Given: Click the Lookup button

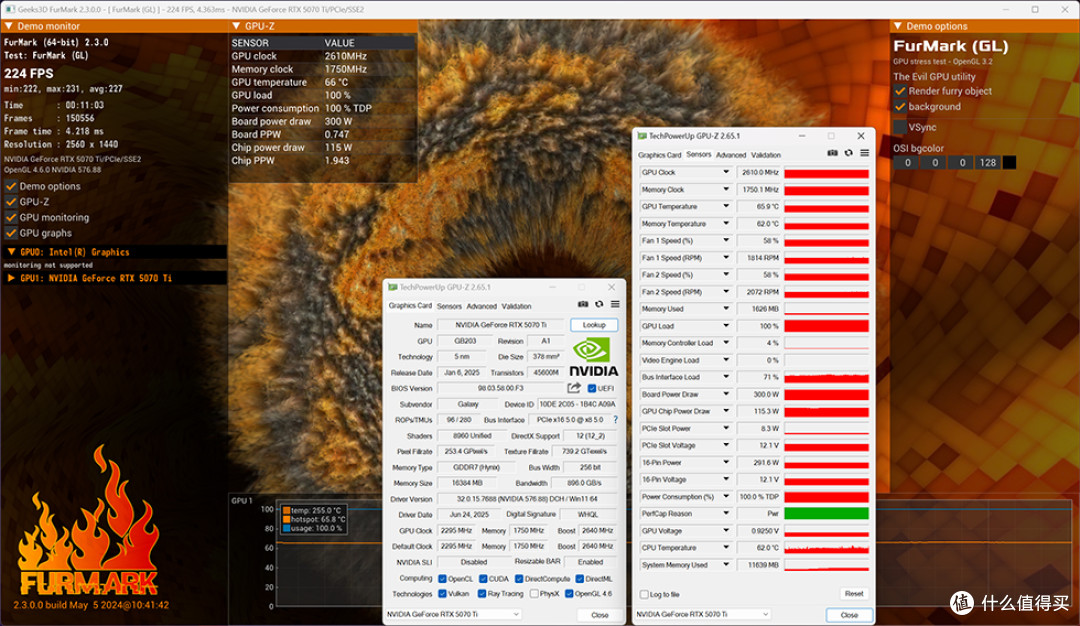Looking at the screenshot, I should pos(594,325).
